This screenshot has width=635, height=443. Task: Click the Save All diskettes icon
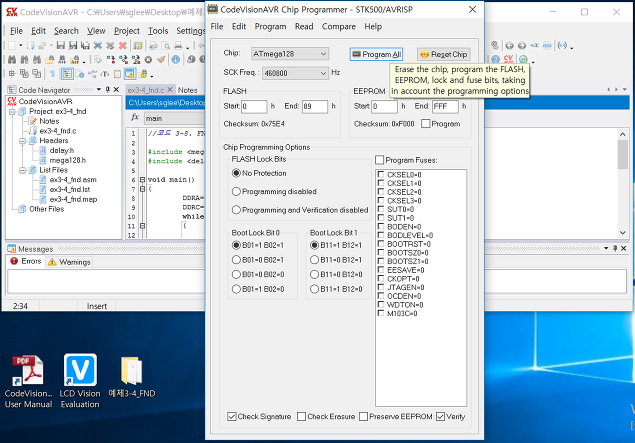(x=85, y=46)
